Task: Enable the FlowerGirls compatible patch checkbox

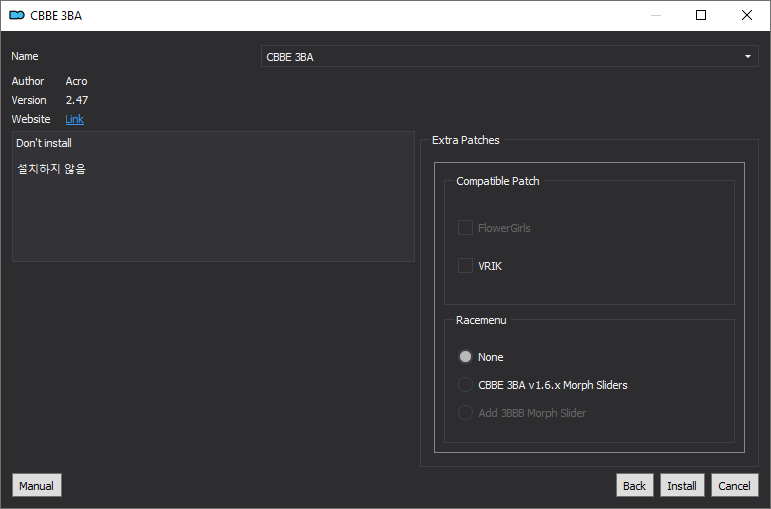Action: point(465,228)
